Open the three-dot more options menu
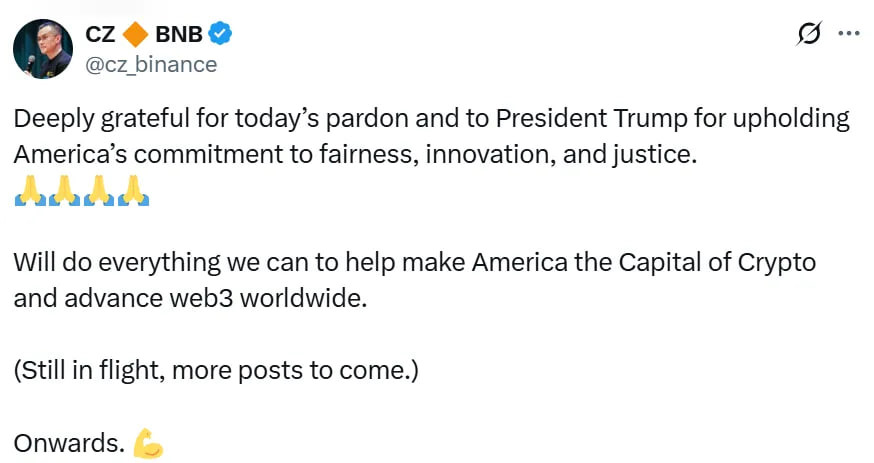874x463 pixels. tap(848, 34)
